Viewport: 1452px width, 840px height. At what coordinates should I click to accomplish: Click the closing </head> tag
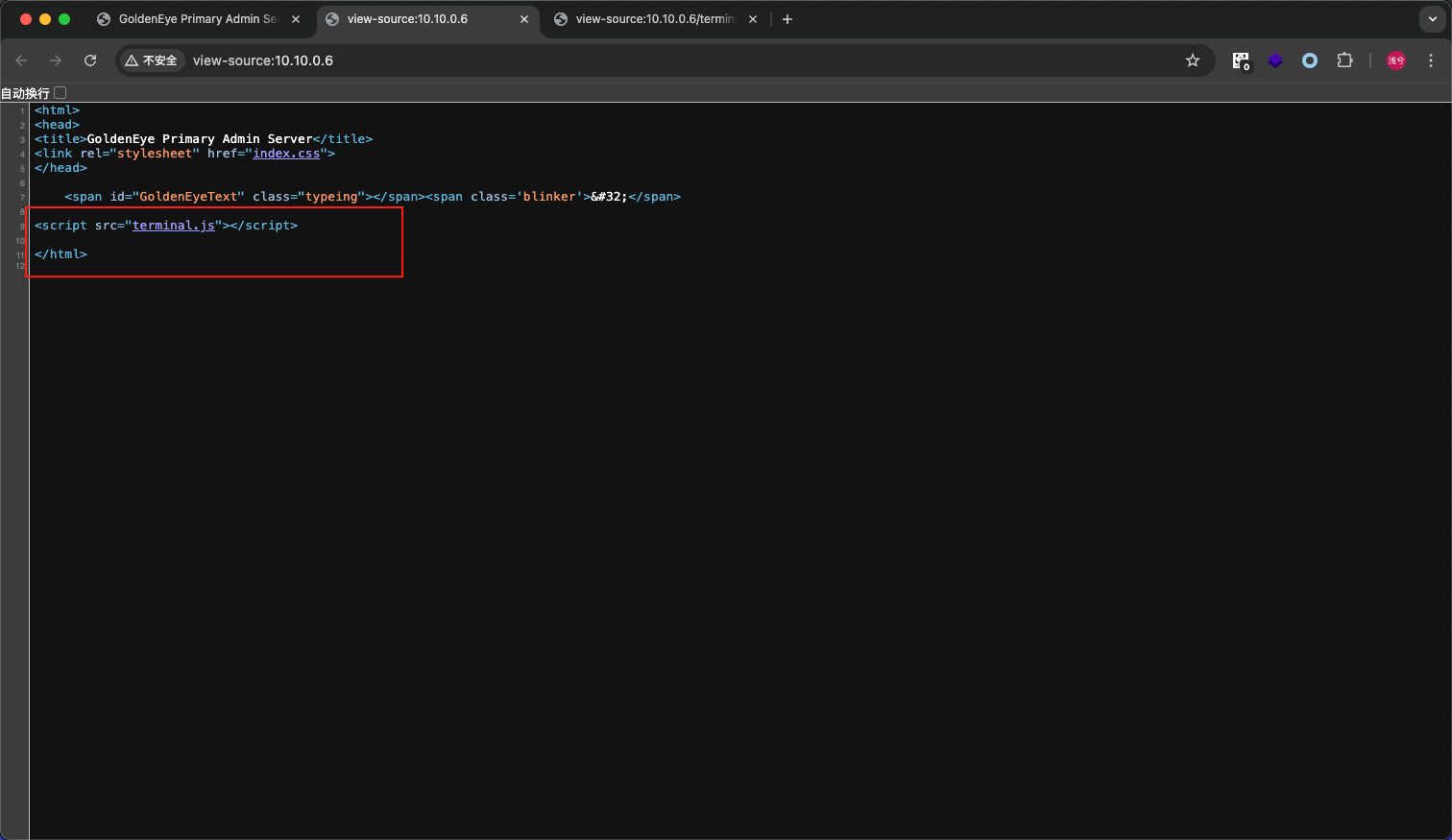[60, 168]
